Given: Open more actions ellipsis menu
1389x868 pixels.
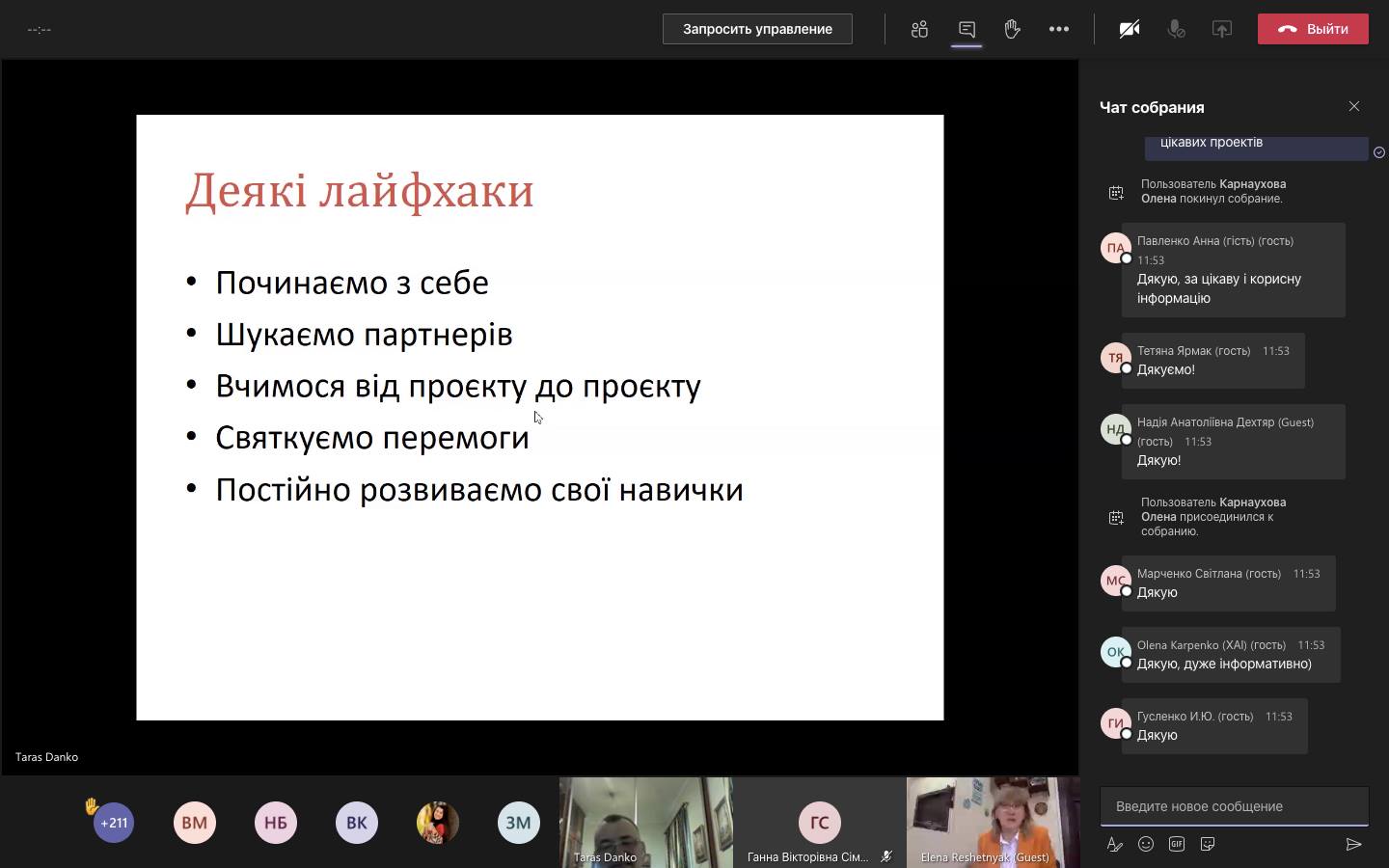Looking at the screenshot, I should point(1059,29).
